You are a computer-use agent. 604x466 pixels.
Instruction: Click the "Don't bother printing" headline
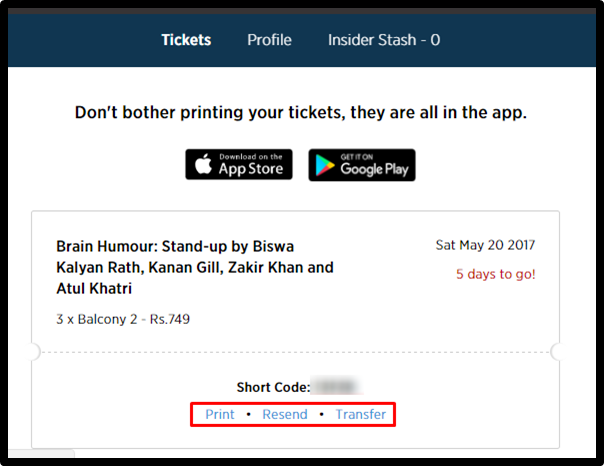(x=300, y=113)
